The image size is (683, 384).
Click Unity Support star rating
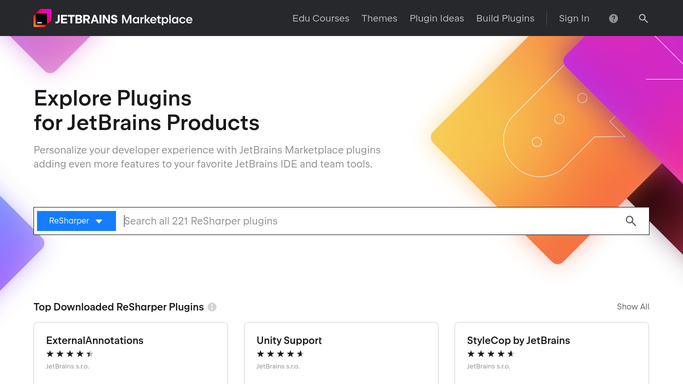(x=280, y=354)
